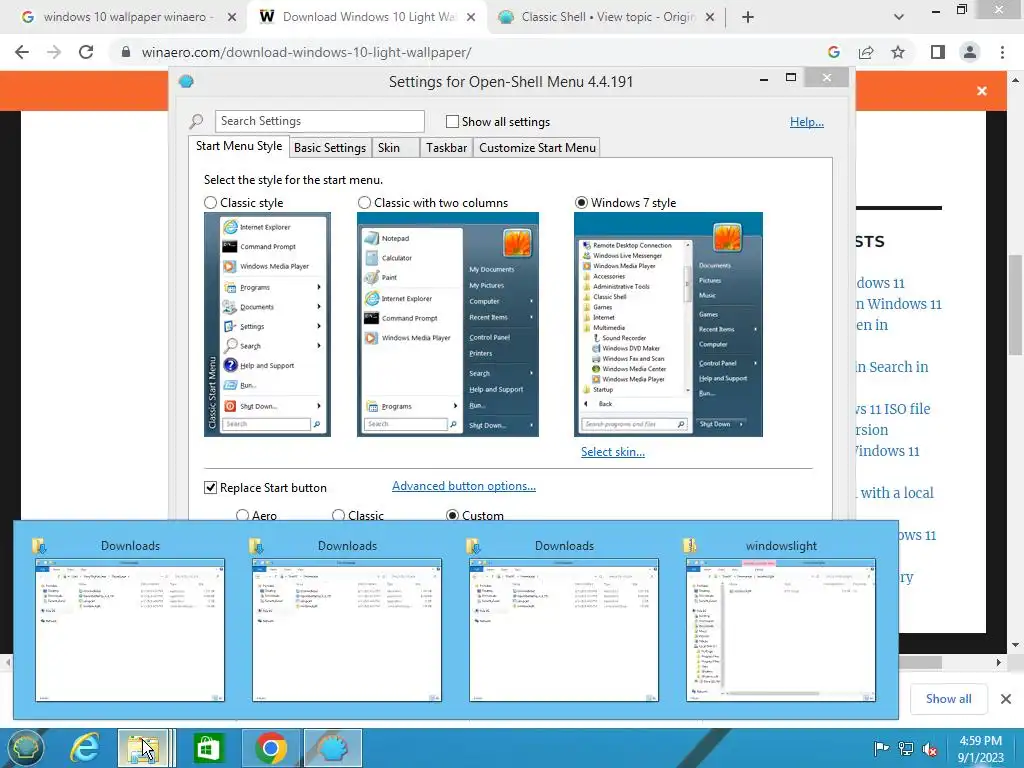This screenshot has width=1024, height=768.
Task: Click the Open-Shell Start button shell icon
Action: pos(25,748)
